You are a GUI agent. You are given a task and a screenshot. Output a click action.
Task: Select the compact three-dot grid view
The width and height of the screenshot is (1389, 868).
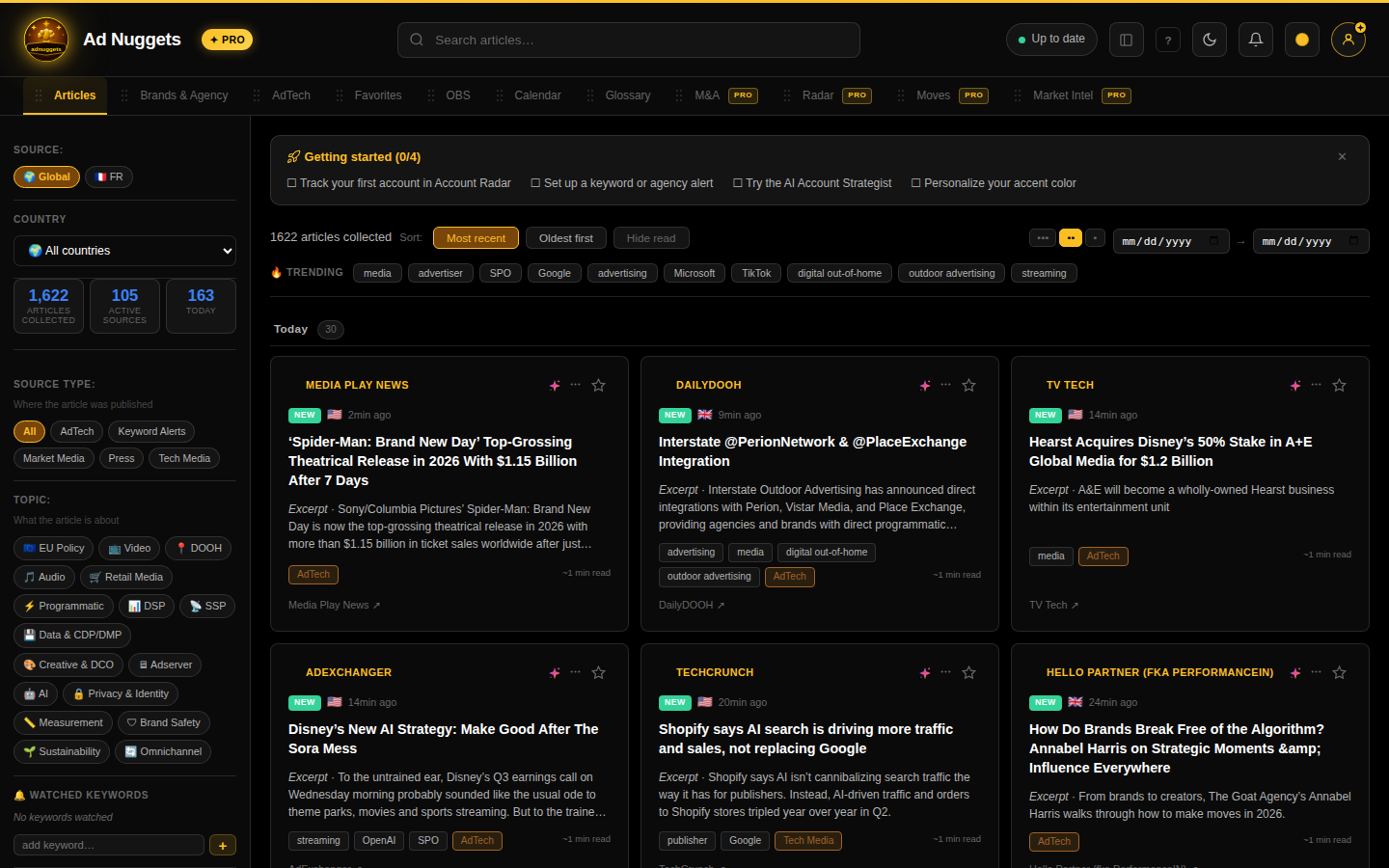coord(1042,237)
